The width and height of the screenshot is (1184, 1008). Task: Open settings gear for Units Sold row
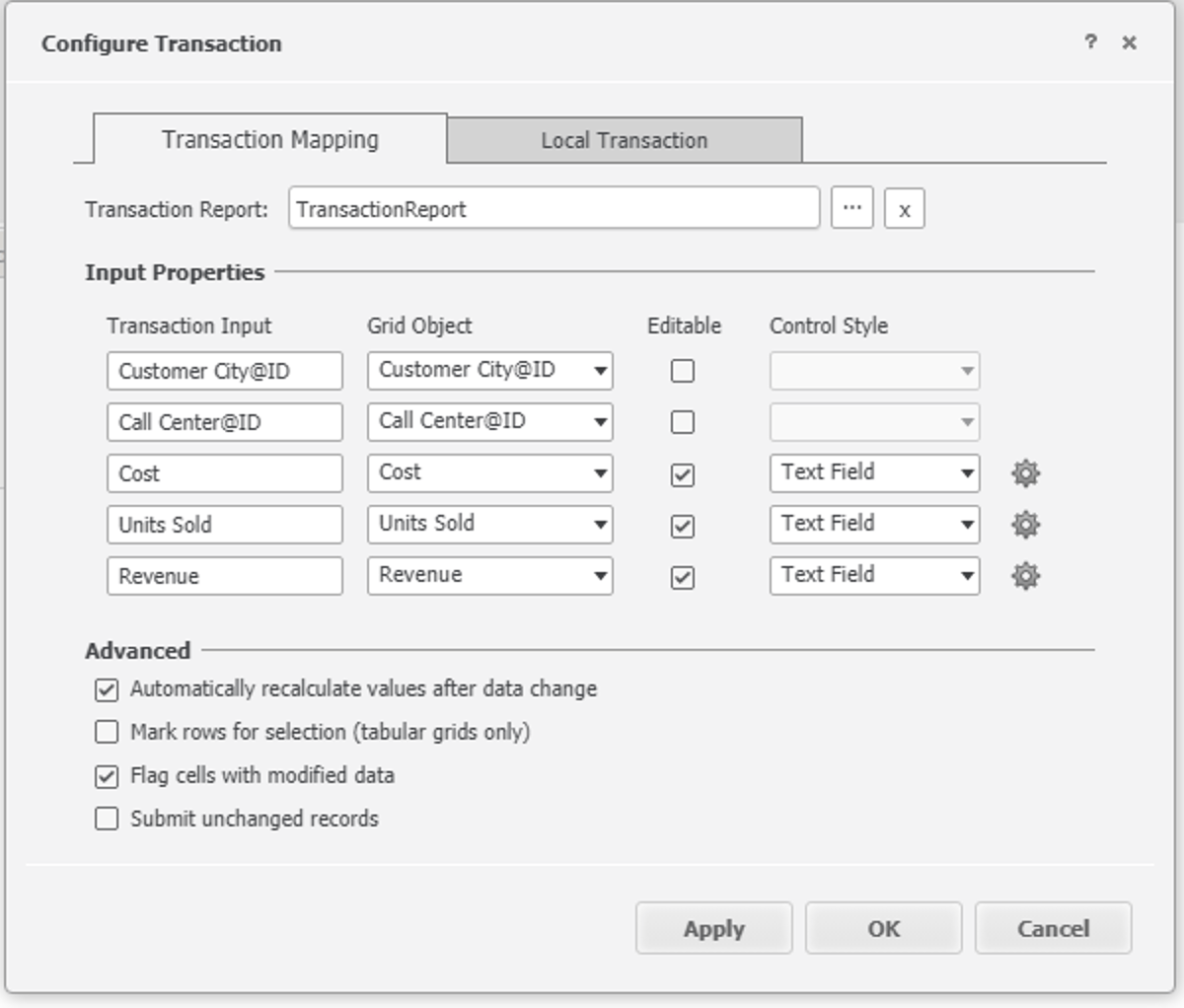coord(1026,525)
